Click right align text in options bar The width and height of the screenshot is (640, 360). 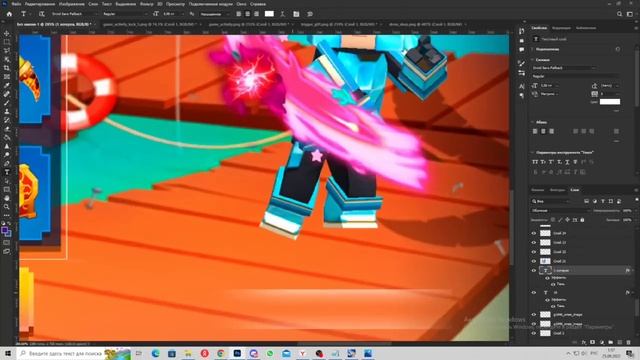click(x=256, y=14)
